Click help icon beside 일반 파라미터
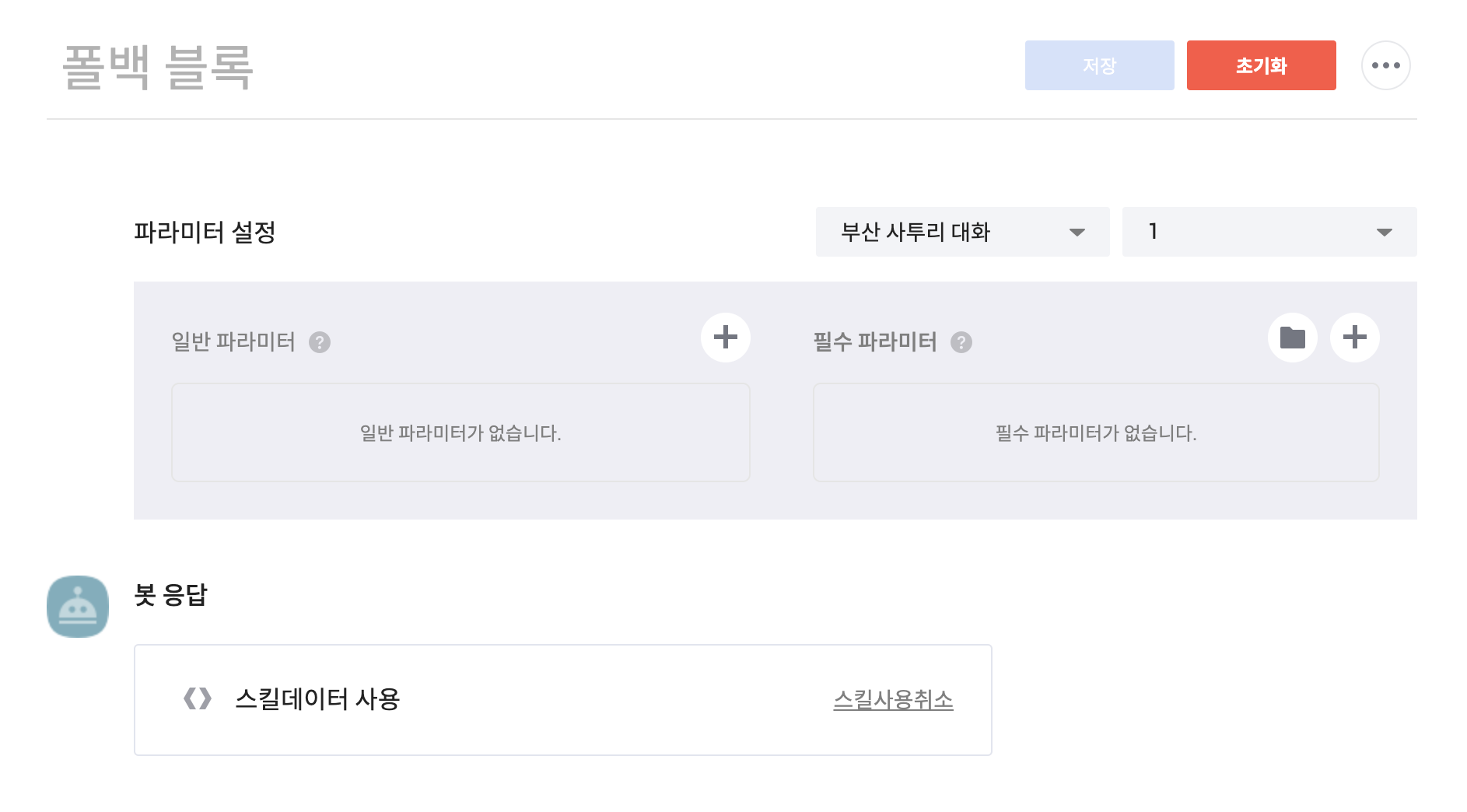Viewport: 1467px width, 812px height. 320,342
